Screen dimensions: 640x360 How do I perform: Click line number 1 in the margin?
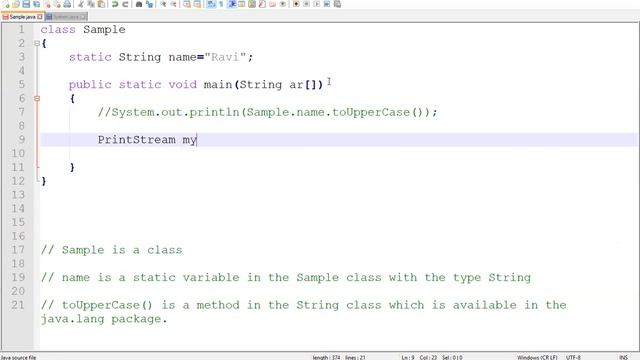coord(21,29)
